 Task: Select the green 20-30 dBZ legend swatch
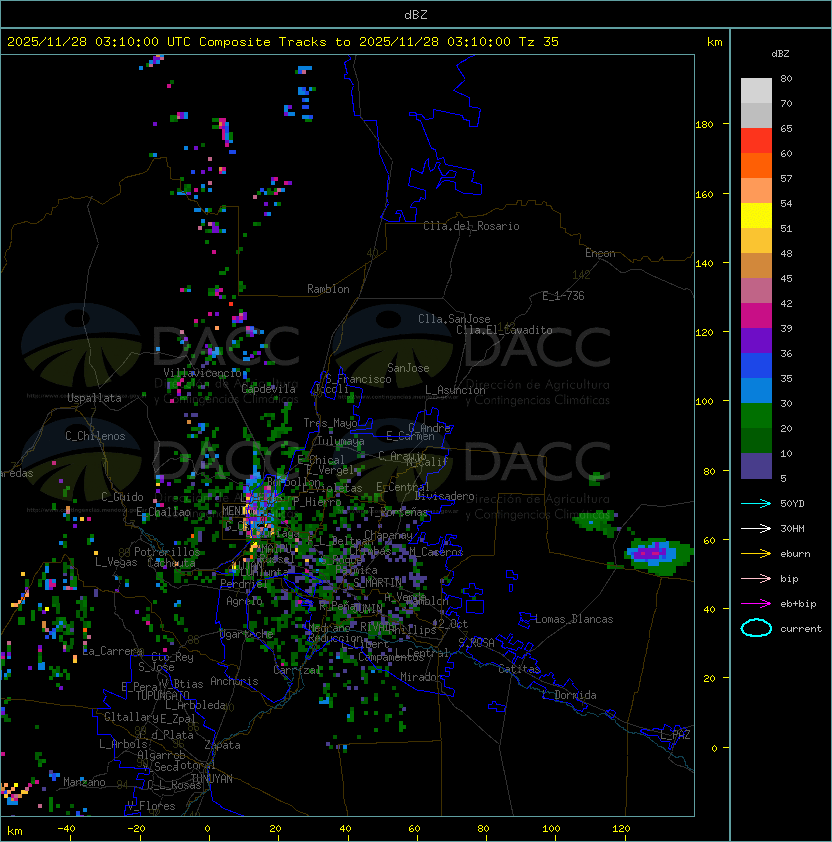tap(756, 416)
